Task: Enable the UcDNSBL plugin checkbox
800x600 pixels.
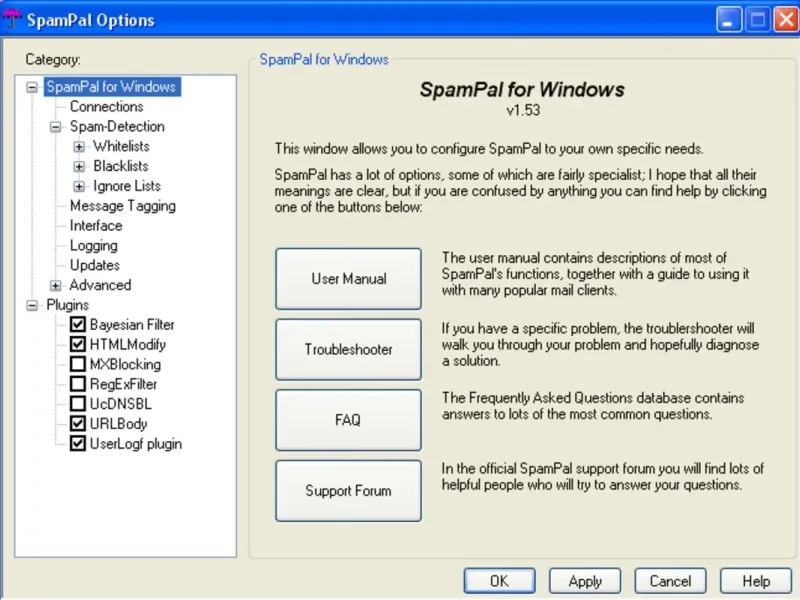Action: (x=78, y=404)
